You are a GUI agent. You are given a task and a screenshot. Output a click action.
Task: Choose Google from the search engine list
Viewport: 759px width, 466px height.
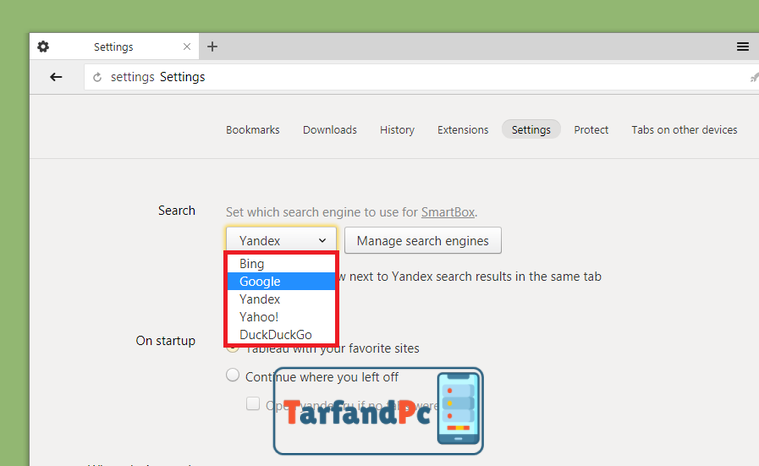(281, 281)
